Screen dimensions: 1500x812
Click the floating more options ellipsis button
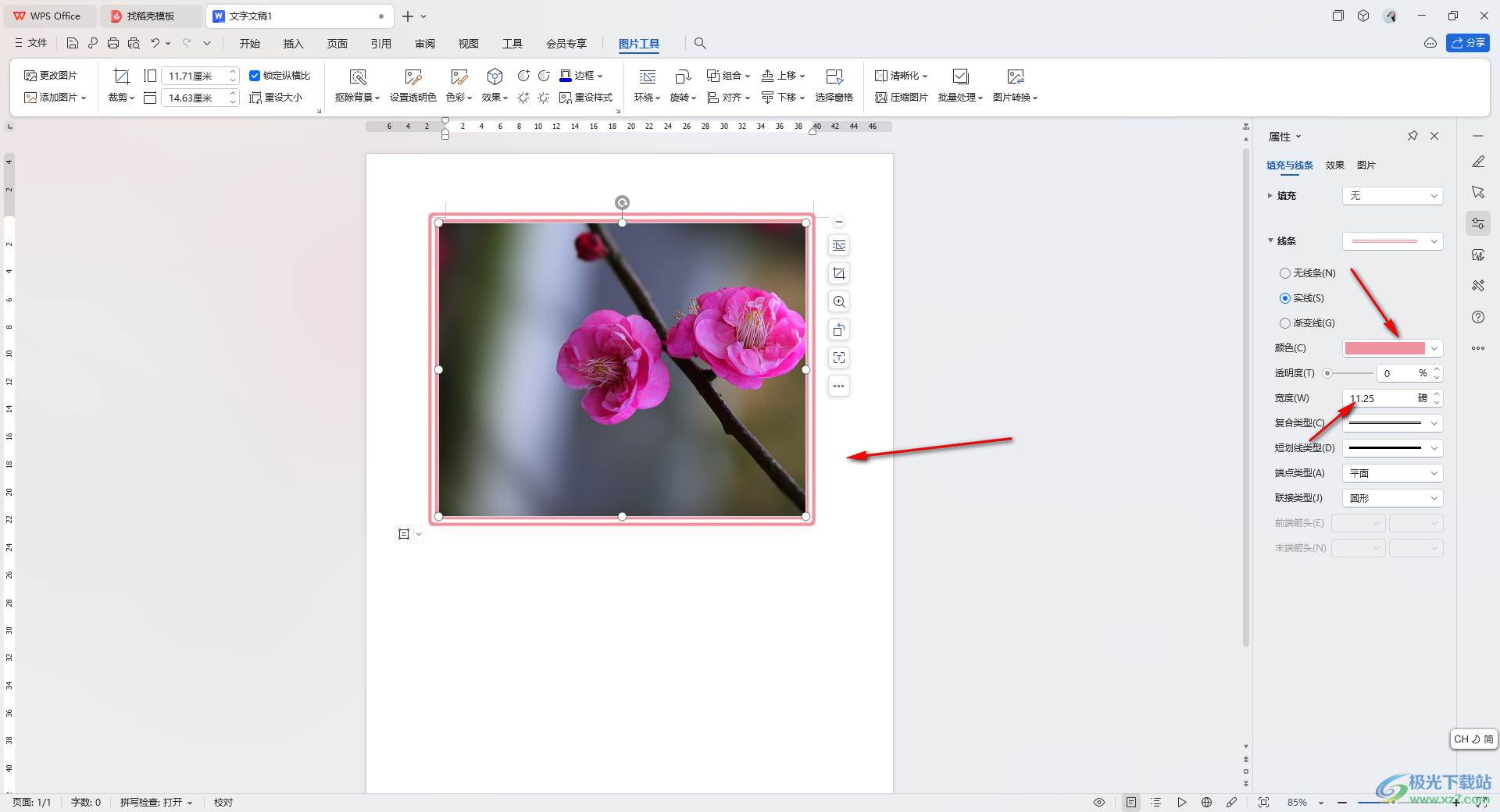[839, 386]
